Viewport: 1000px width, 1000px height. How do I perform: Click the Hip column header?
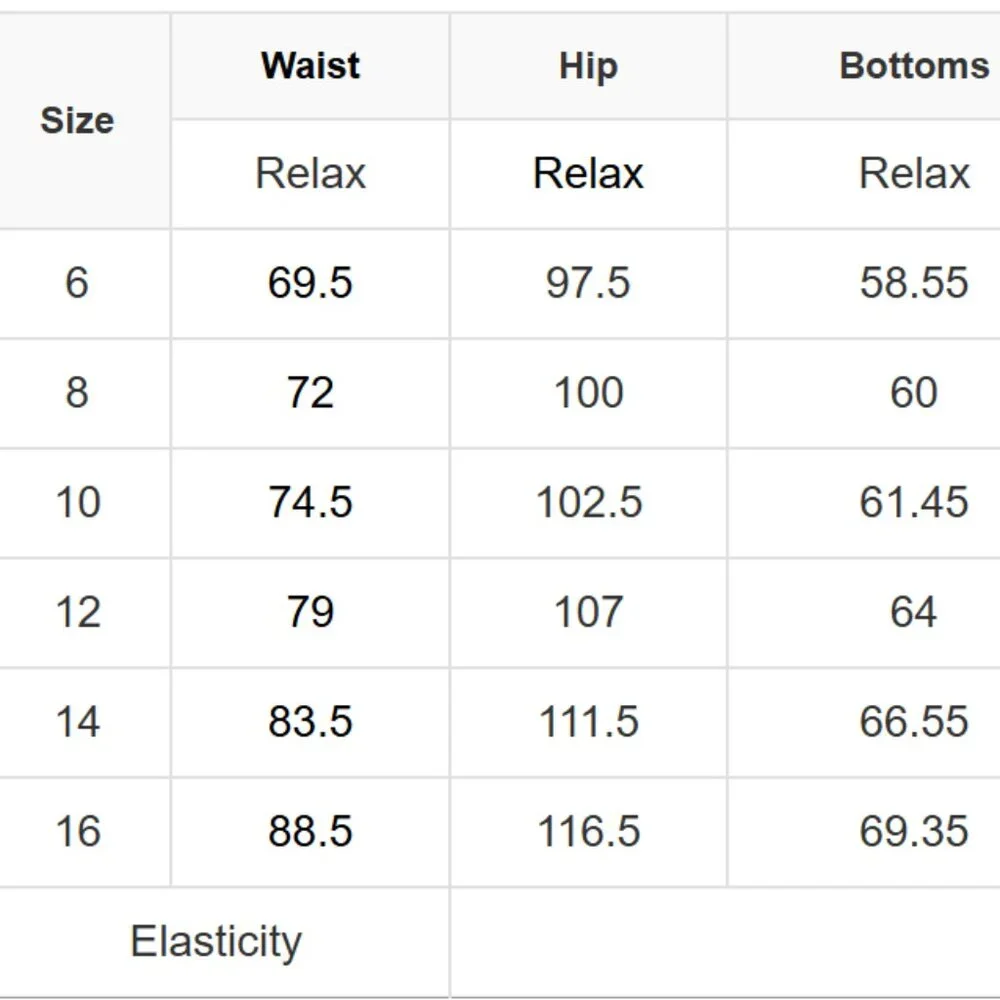coord(588,66)
